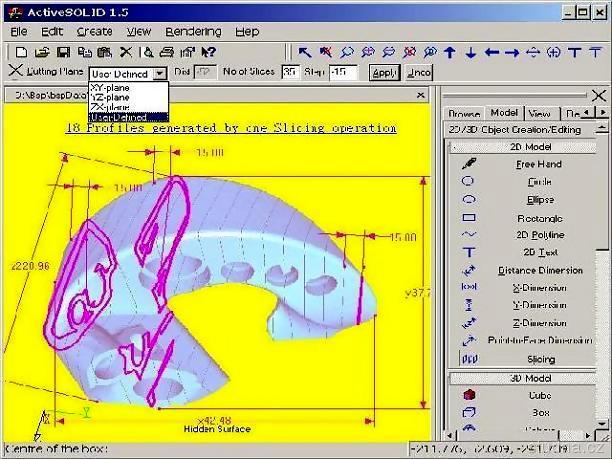Click the pointer with red cross icon
Screen dimensions: 612x459
[326, 52]
